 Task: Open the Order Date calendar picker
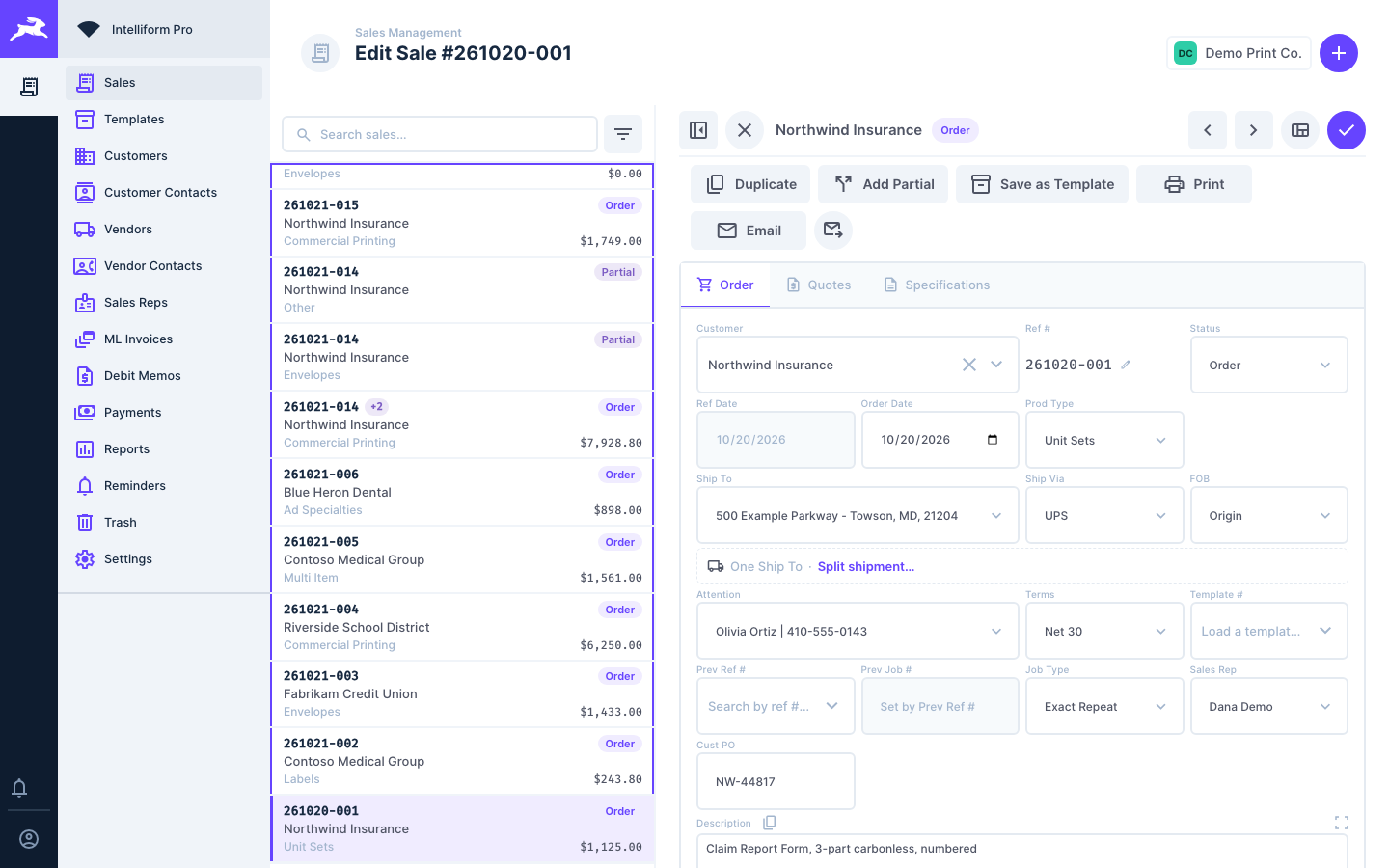[993, 440]
